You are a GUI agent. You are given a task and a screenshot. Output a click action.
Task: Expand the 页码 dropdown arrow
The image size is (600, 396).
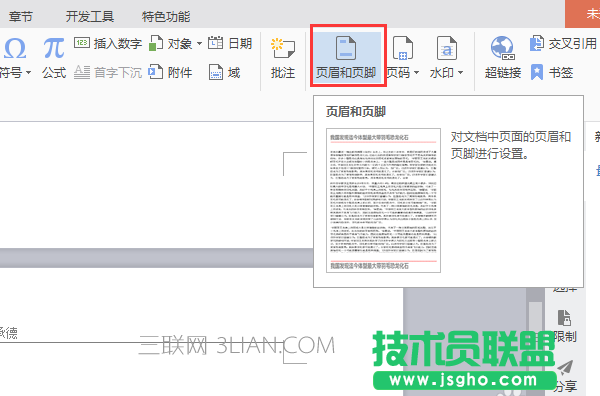416,72
